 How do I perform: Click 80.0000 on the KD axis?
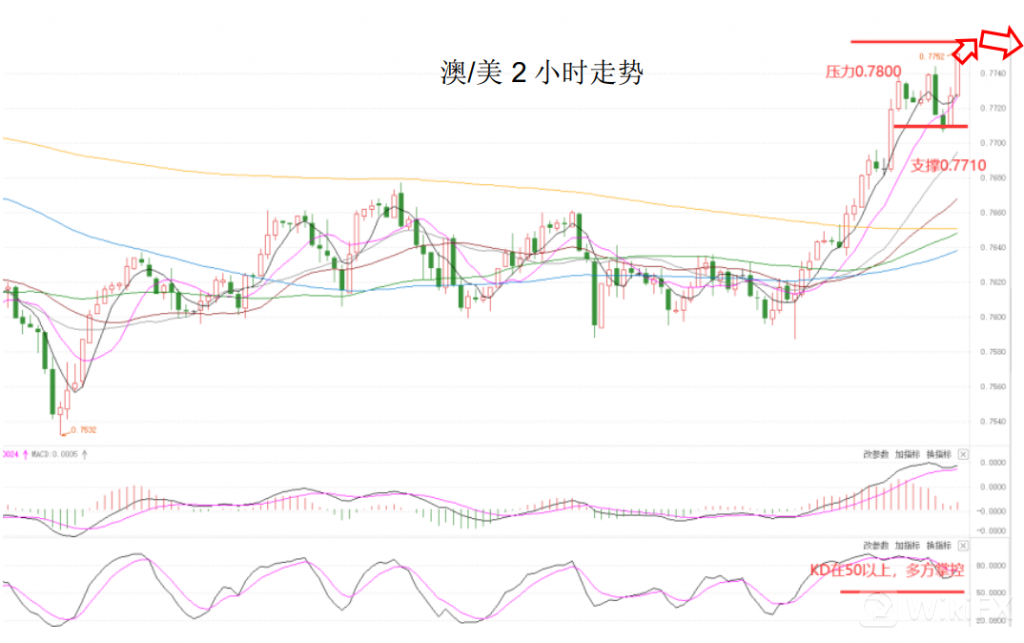pos(991,565)
